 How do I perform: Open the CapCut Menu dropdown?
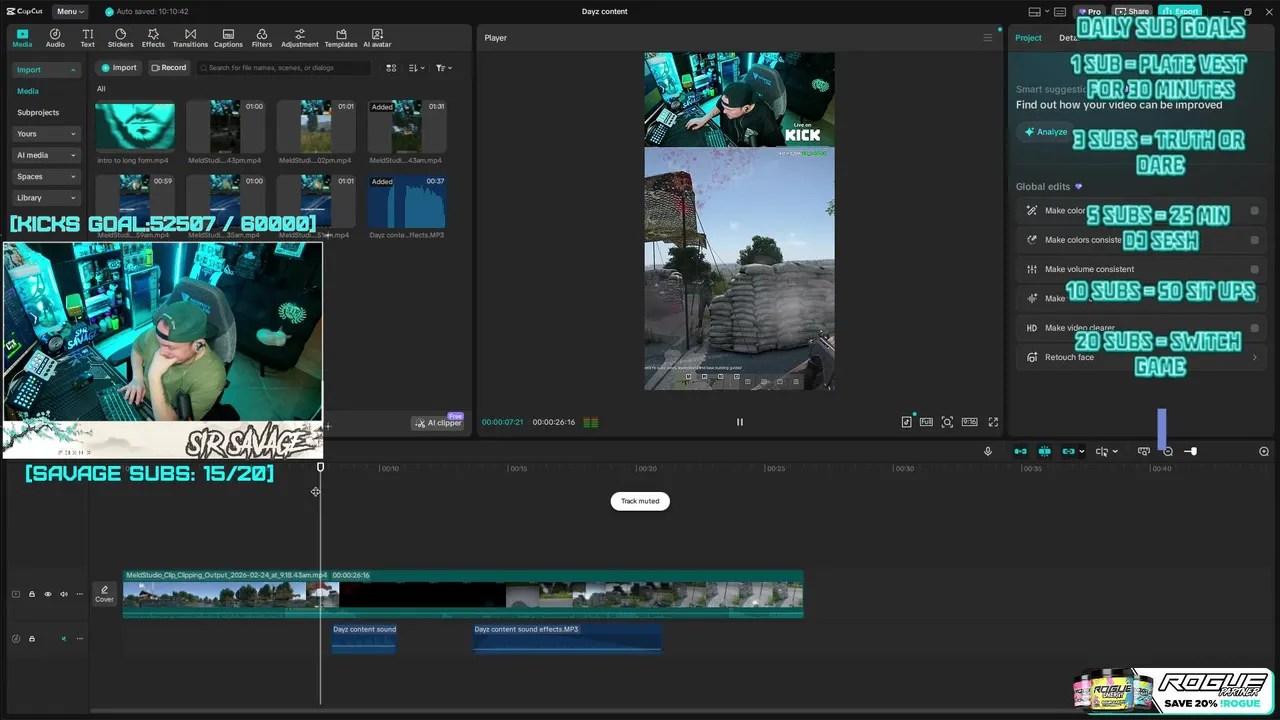tap(70, 12)
